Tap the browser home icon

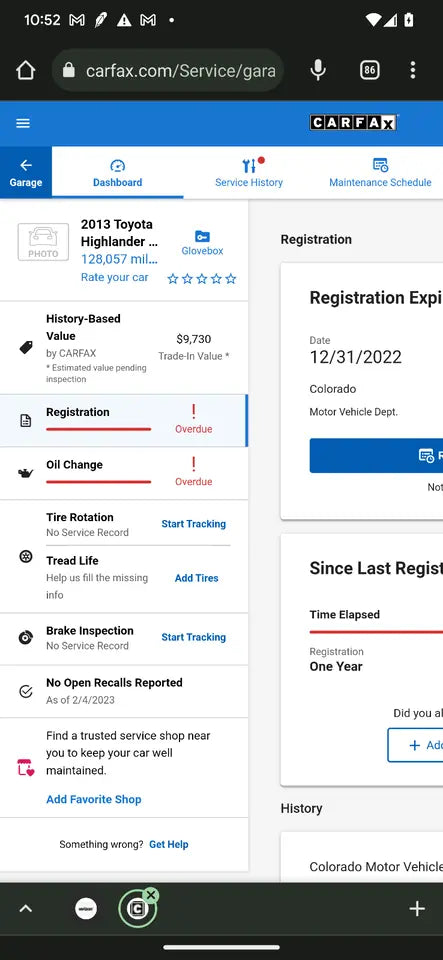[x=25, y=70]
